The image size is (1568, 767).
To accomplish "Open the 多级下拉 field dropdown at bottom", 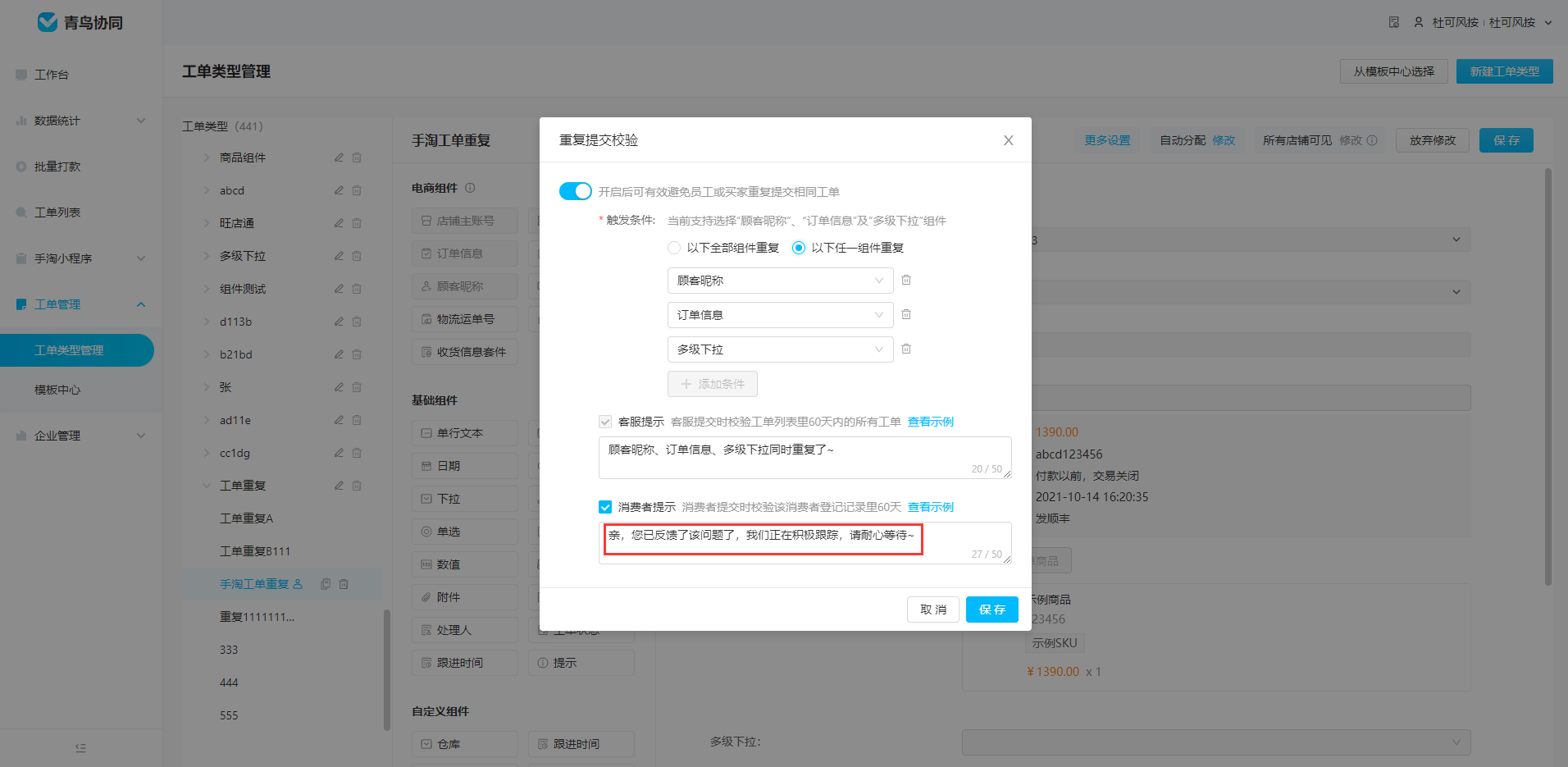I will [1216, 742].
